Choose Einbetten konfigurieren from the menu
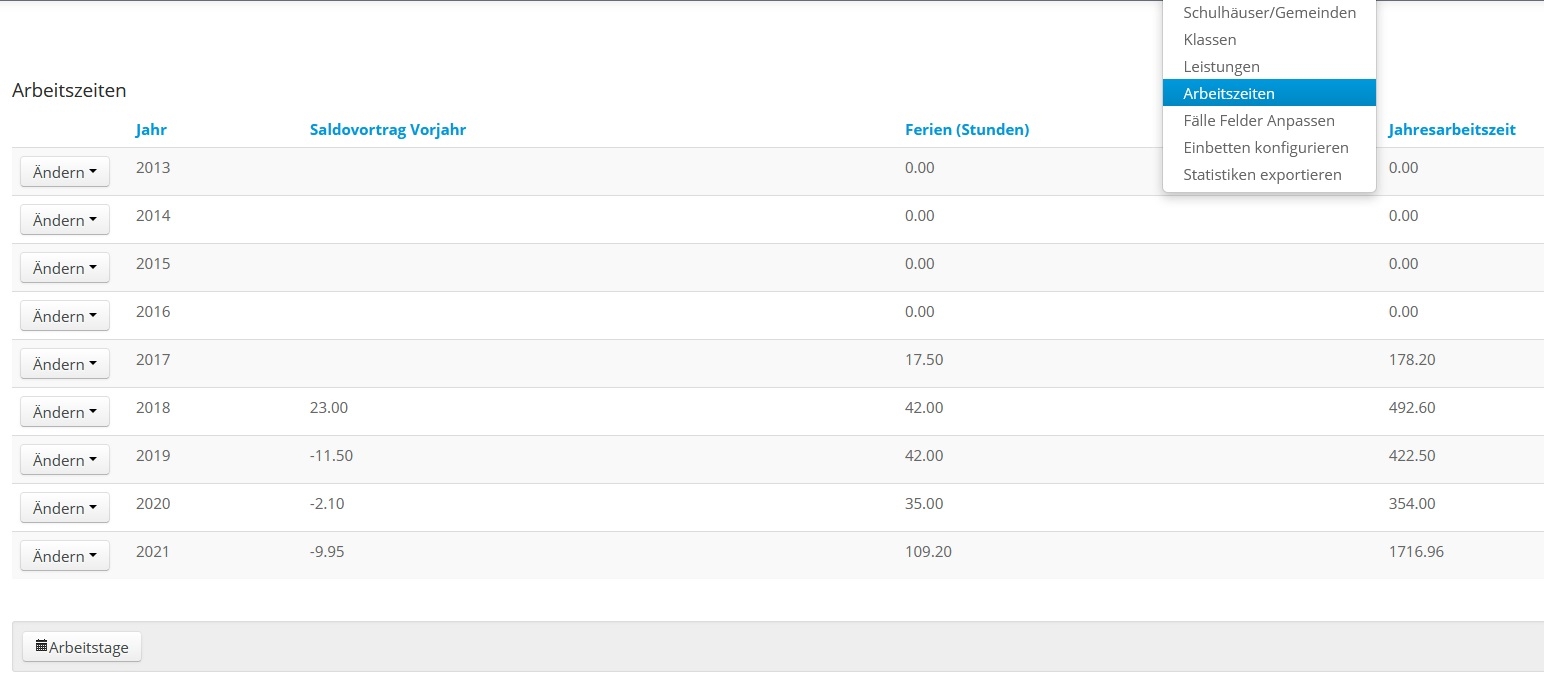Viewport: 1544px width, 679px height. pyautogui.click(x=1265, y=148)
